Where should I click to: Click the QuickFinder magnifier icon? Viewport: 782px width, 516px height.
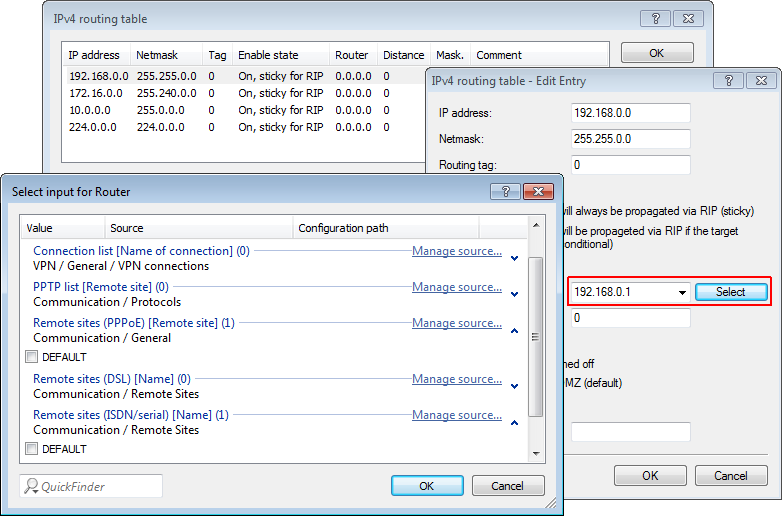point(32,487)
